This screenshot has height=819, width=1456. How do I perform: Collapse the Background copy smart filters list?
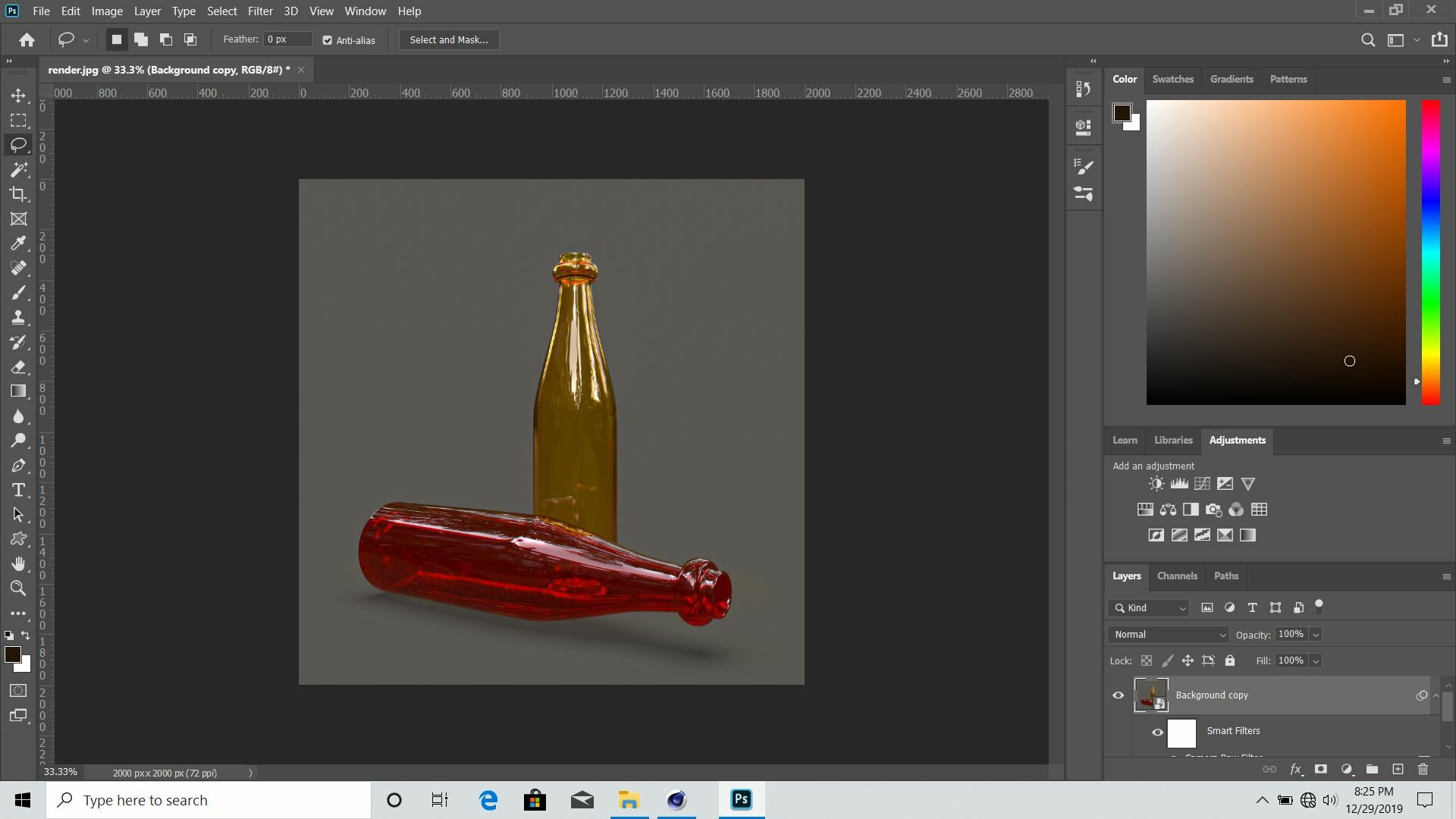click(x=1436, y=695)
